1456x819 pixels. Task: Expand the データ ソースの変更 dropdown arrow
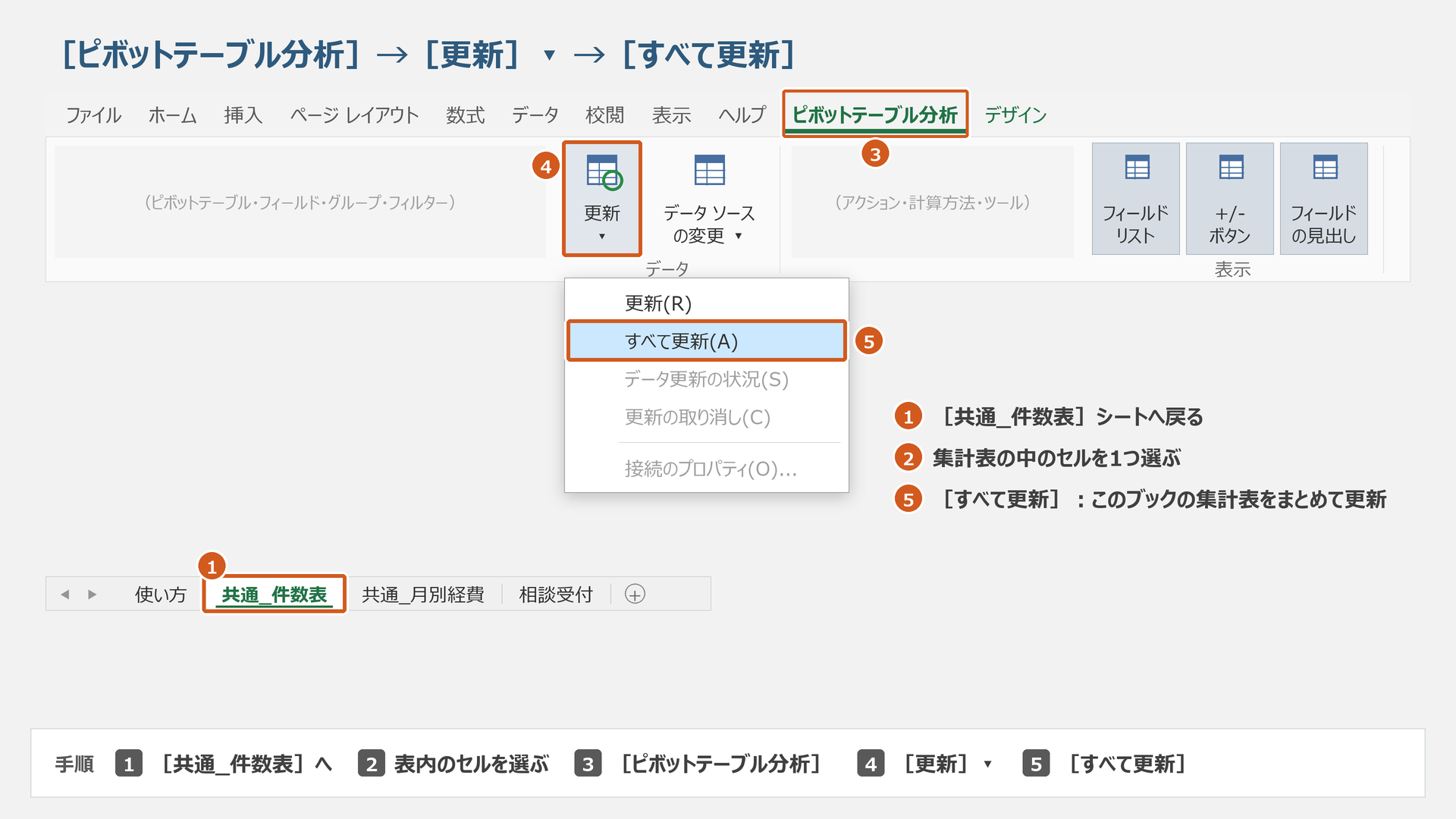(739, 236)
